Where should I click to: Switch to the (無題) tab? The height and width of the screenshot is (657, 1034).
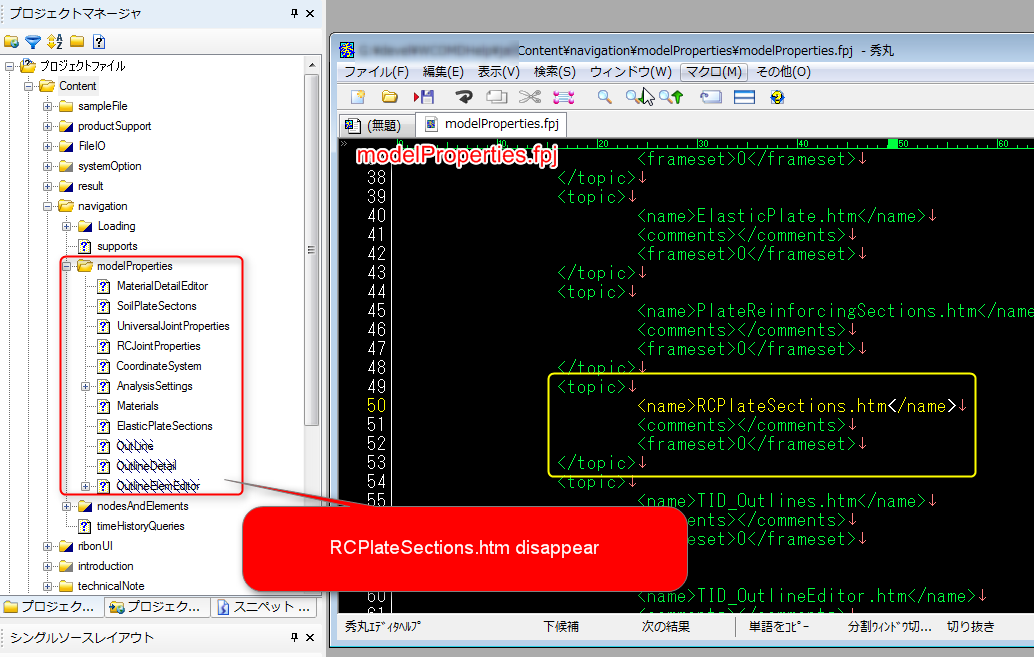coord(377,125)
